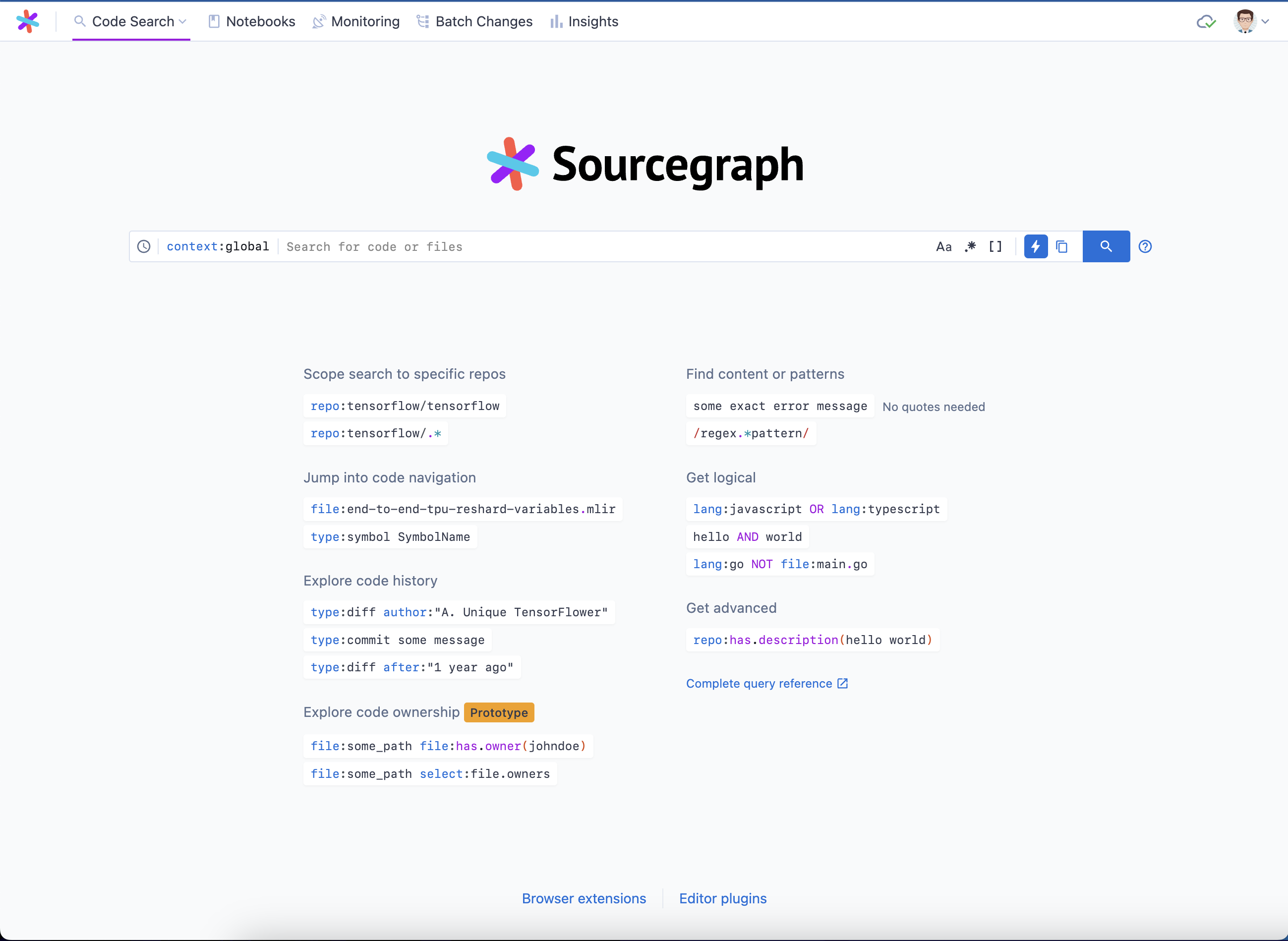This screenshot has width=1288, height=941.
Task: Expand user menu chevron next to avatar
Action: coord(1265,22)
